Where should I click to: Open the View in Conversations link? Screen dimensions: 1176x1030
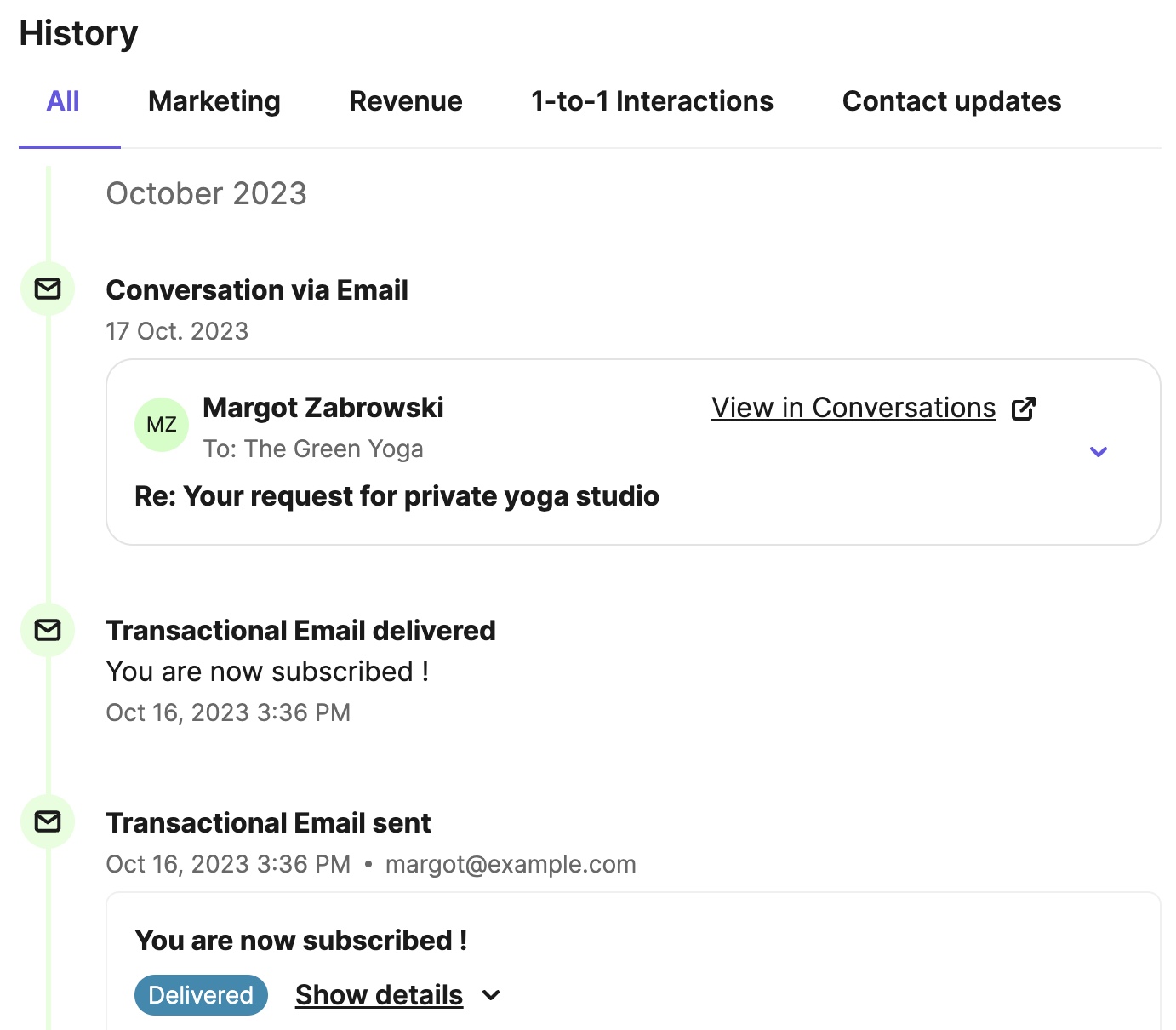click(853, 408)
